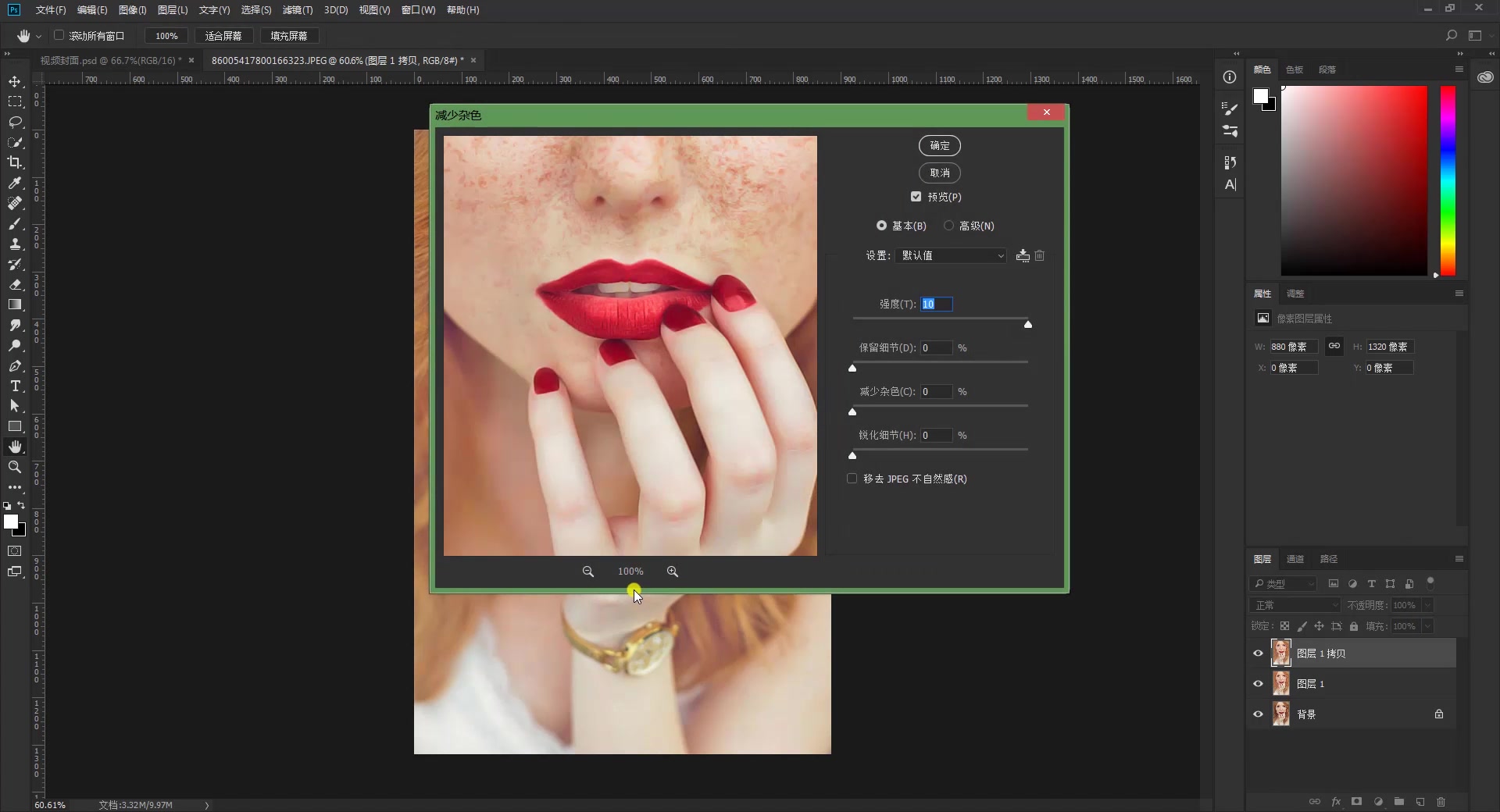Switch to the 通道 channels tab

coord(1295,559)
